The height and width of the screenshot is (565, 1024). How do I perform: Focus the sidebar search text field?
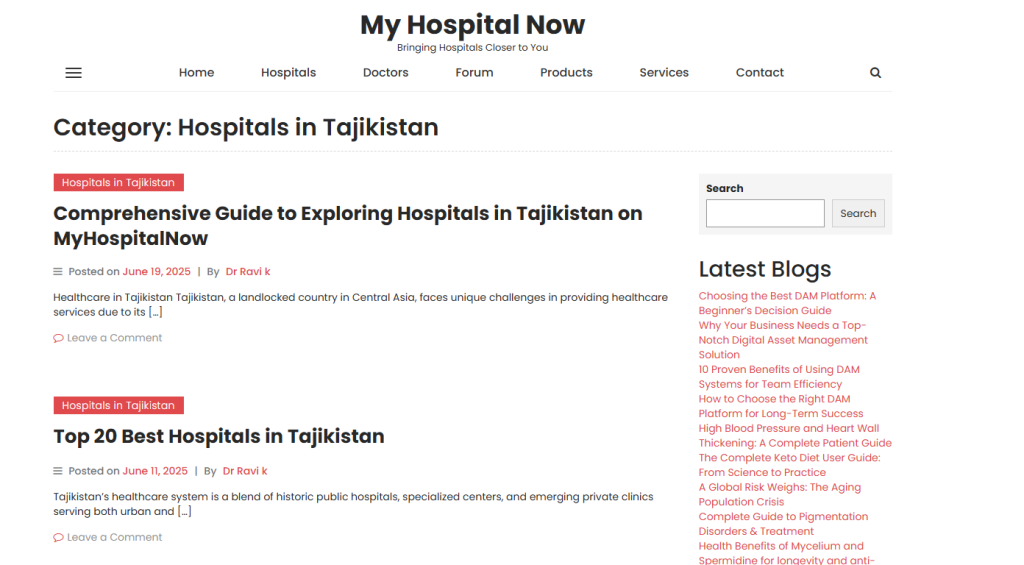[x=765, y=214]
